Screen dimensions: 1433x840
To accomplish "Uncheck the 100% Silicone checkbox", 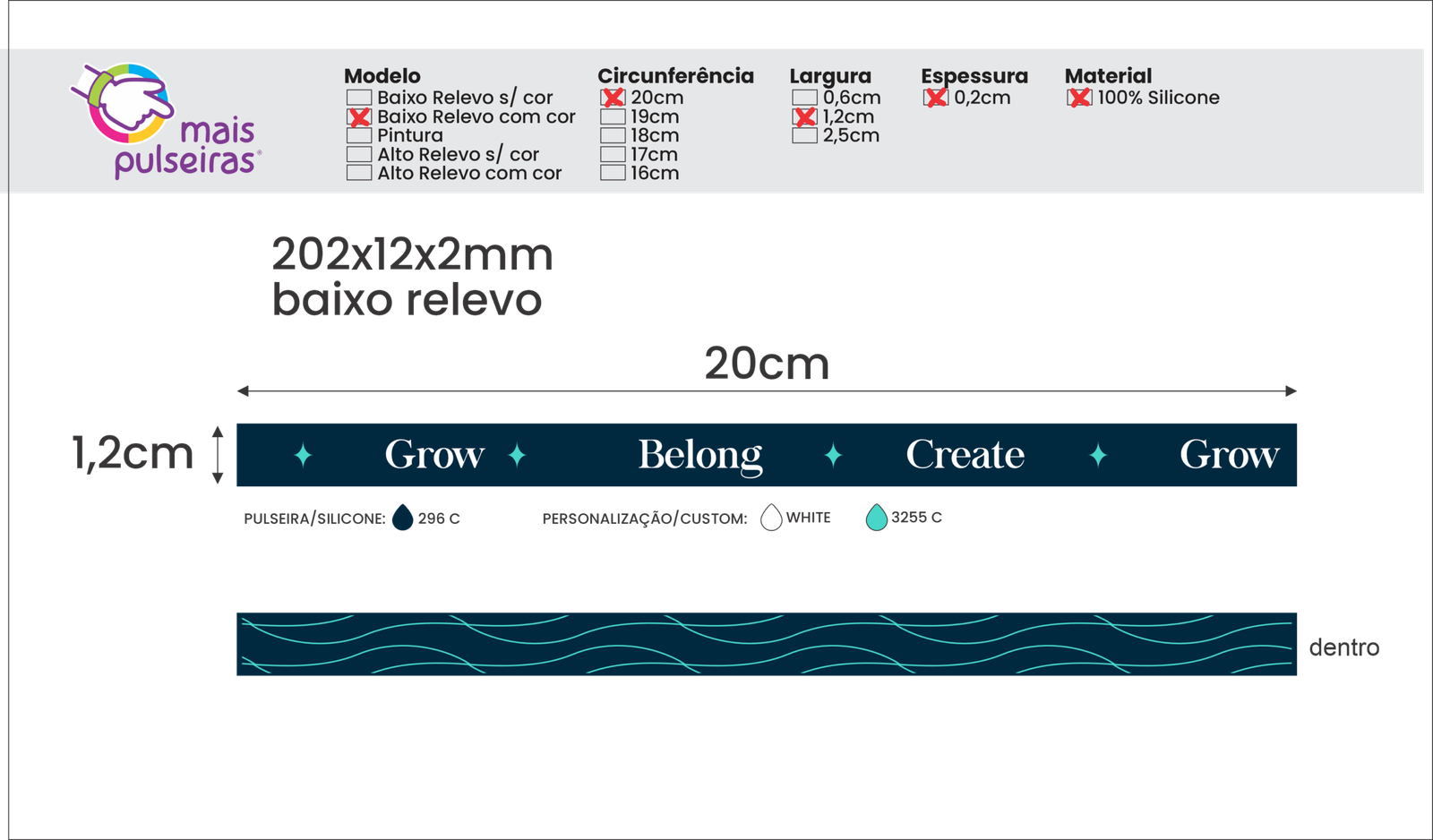I will point(1079,98).
